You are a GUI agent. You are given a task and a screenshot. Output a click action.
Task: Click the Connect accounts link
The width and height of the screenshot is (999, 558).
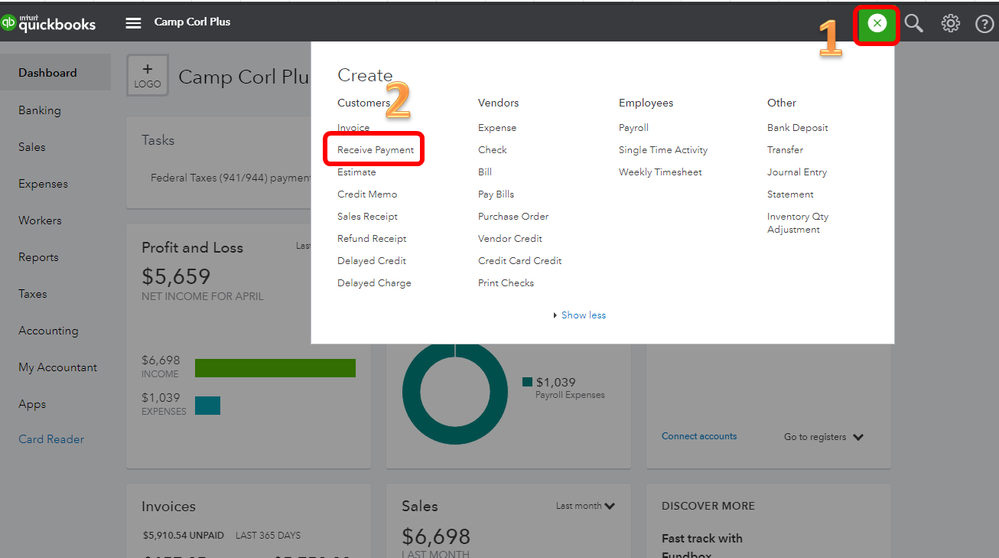point(699,436)
